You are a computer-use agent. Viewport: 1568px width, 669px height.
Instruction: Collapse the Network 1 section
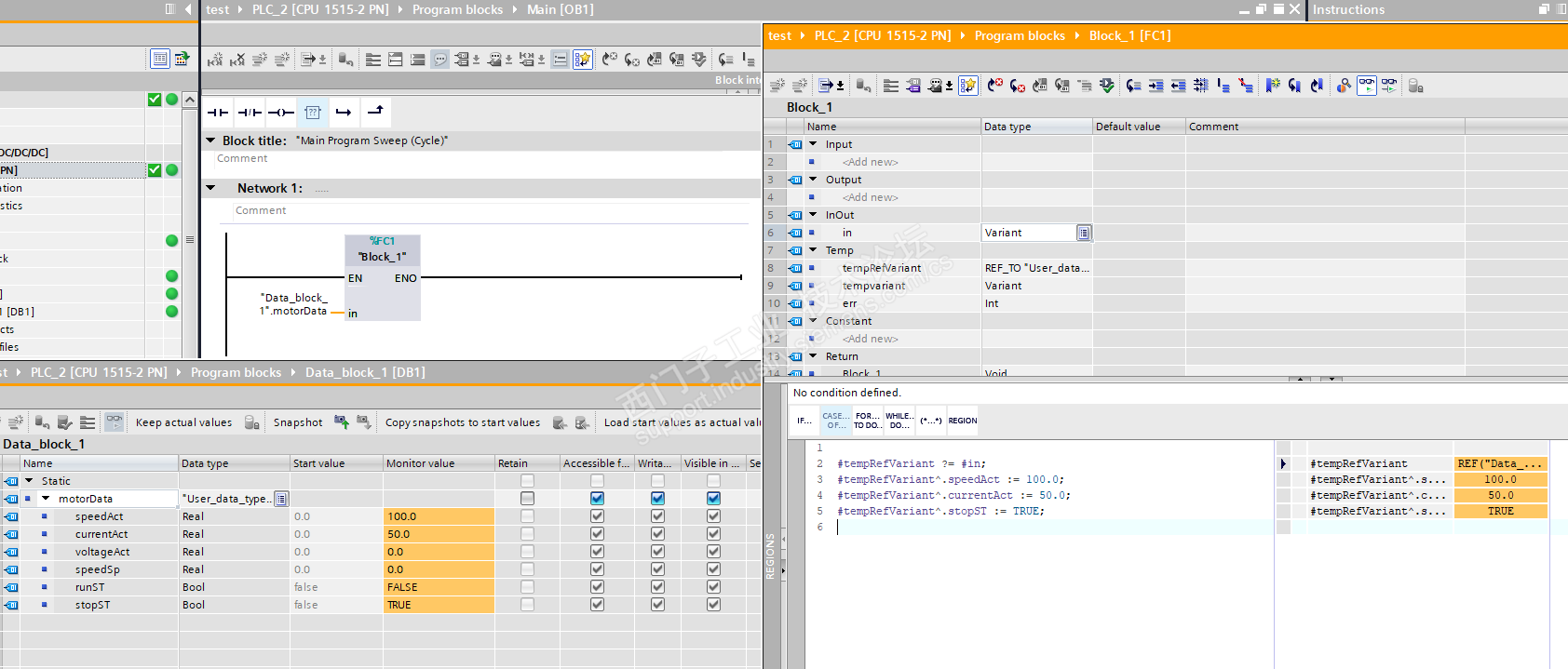(211, 188)
